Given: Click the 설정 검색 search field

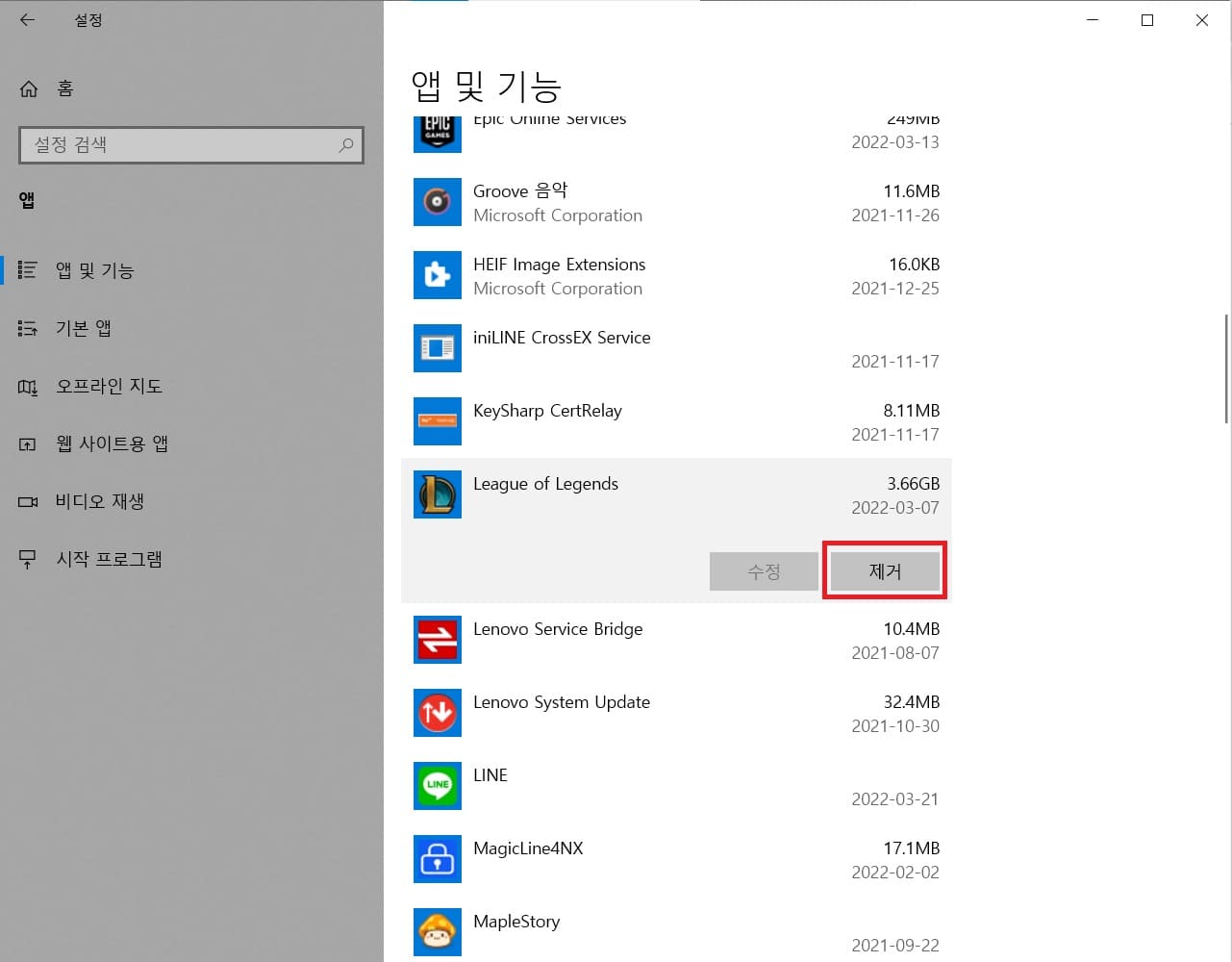Looking at the screenshot, I should pos(190,144).
